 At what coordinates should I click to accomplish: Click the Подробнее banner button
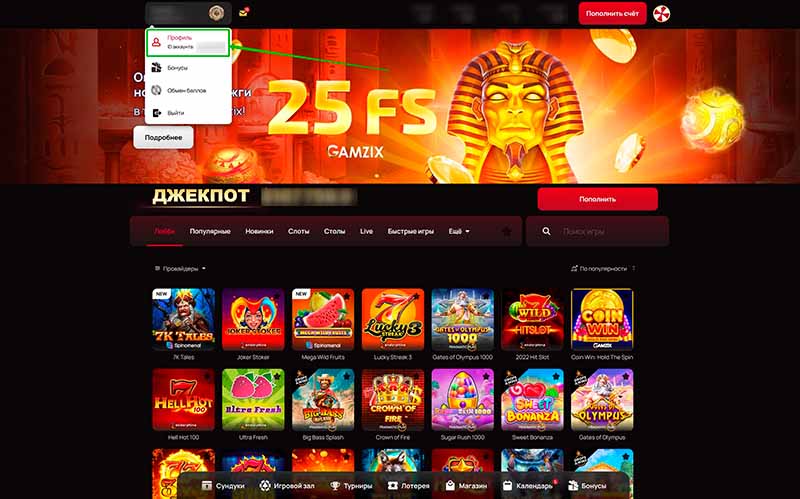coord(163,137)
